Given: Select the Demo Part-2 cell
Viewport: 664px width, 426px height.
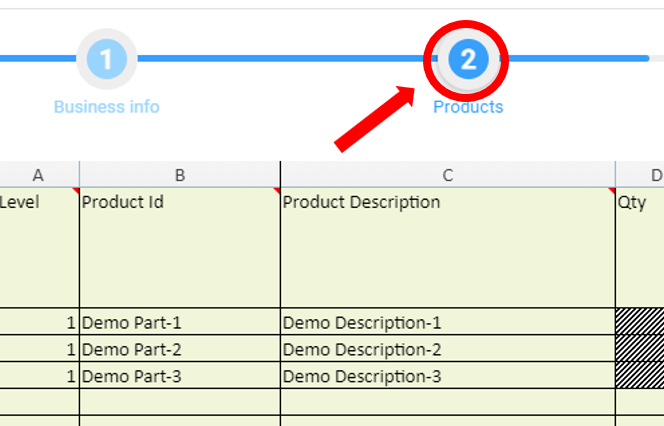Looking at the screenshot, I should (x=180, y=349).
